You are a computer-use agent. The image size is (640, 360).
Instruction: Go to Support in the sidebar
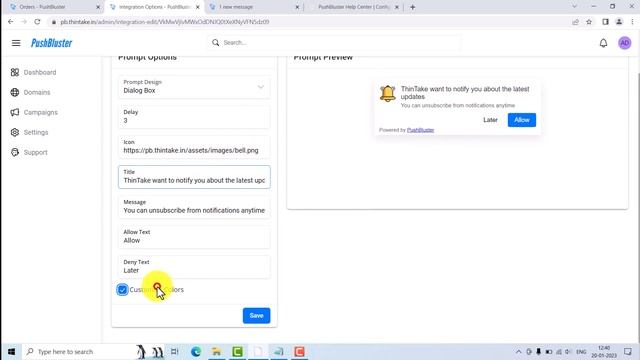click(36, 152)
